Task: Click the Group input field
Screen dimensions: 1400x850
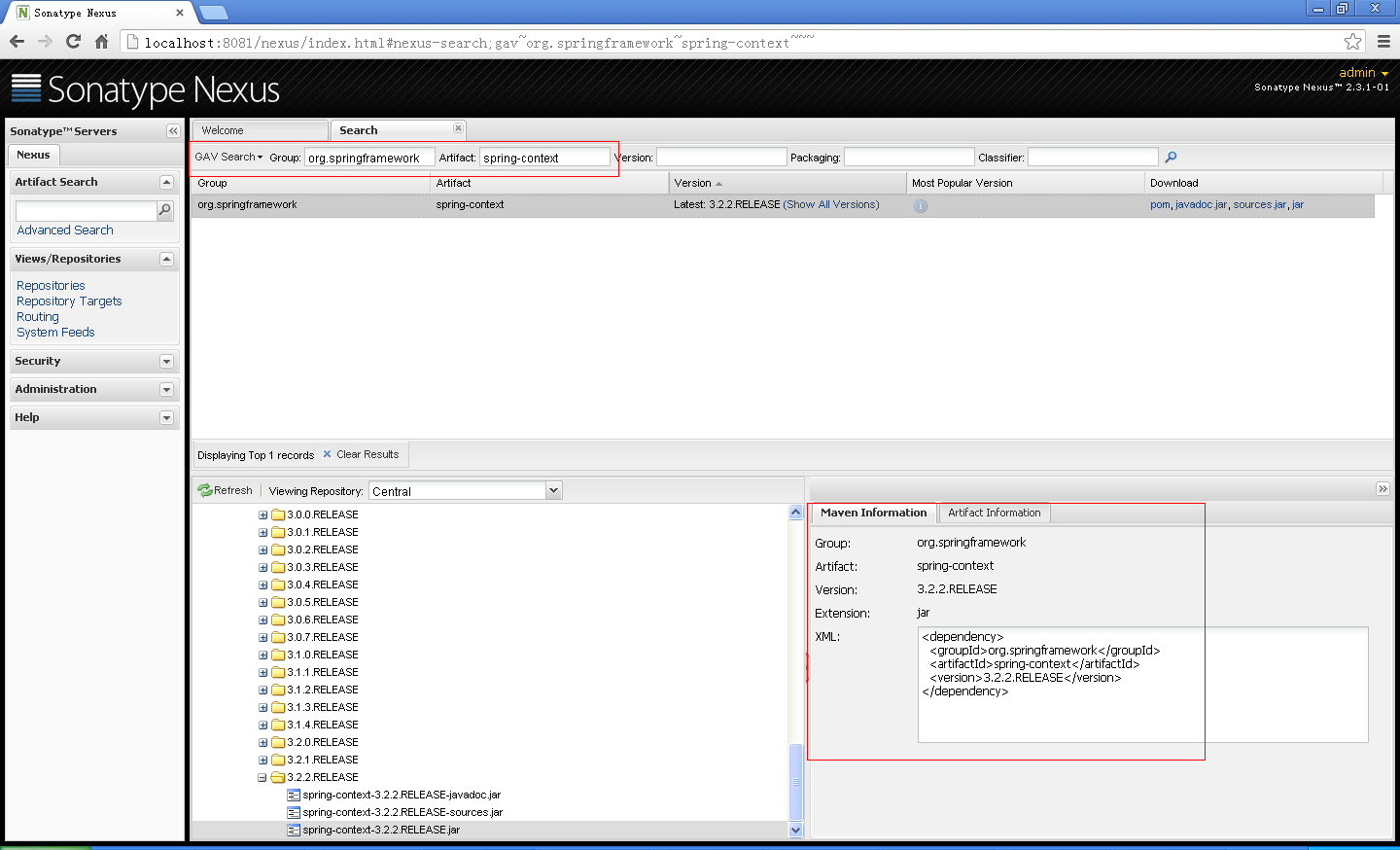Action: (x=369, y=157)
